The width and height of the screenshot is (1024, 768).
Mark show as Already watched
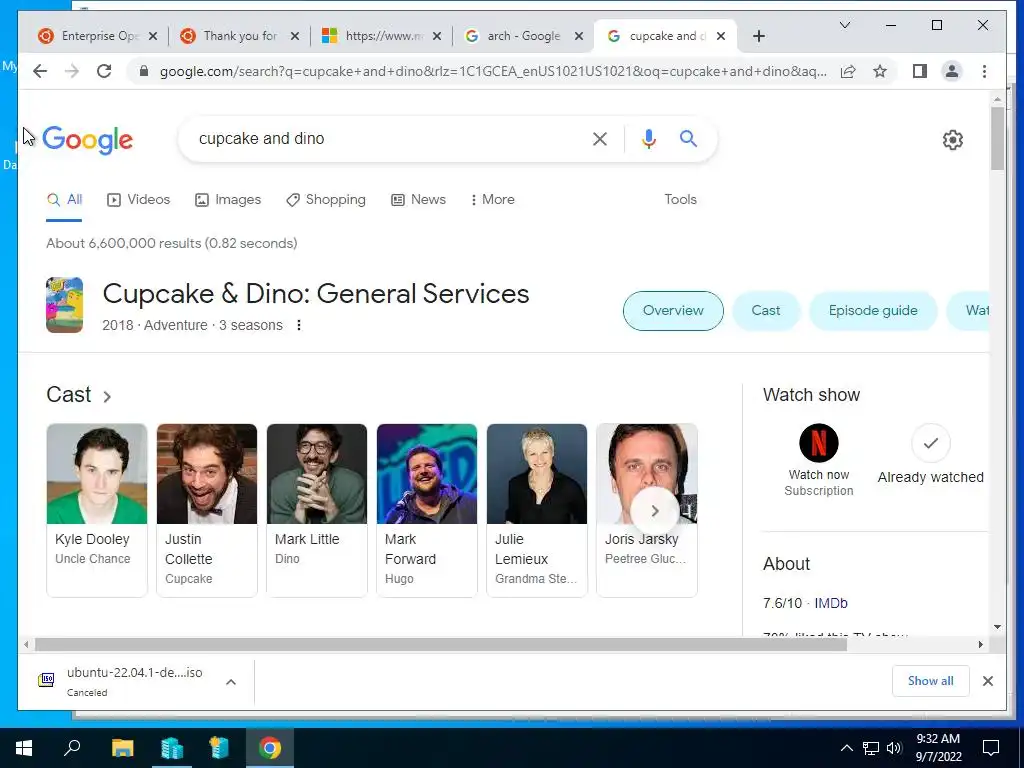click(930, 443)
